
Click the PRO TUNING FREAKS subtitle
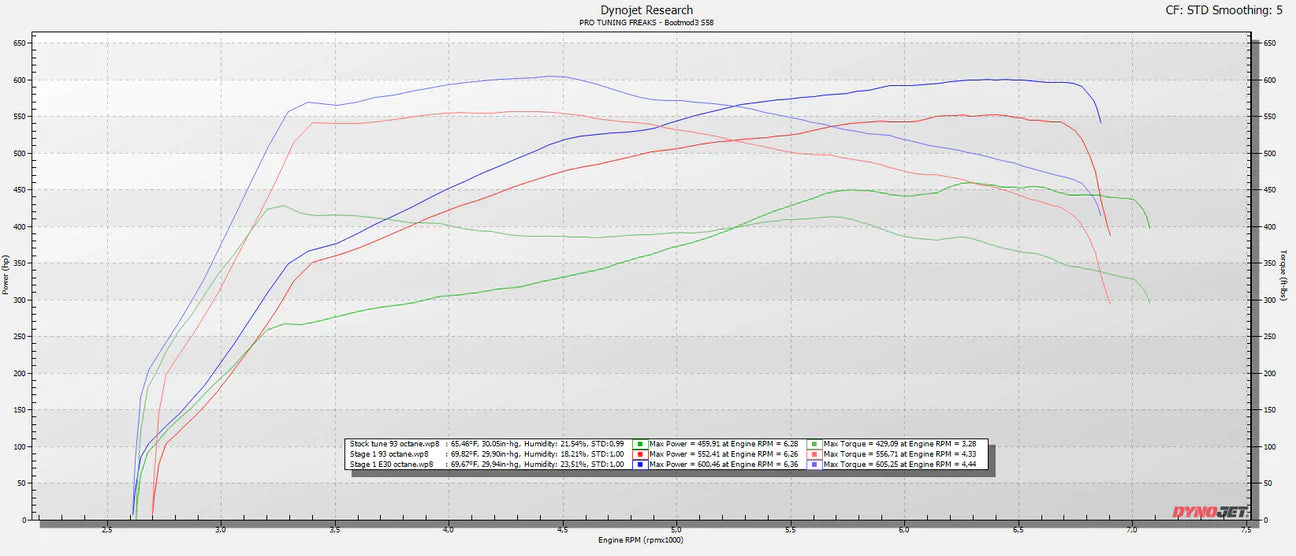point(647,23)
